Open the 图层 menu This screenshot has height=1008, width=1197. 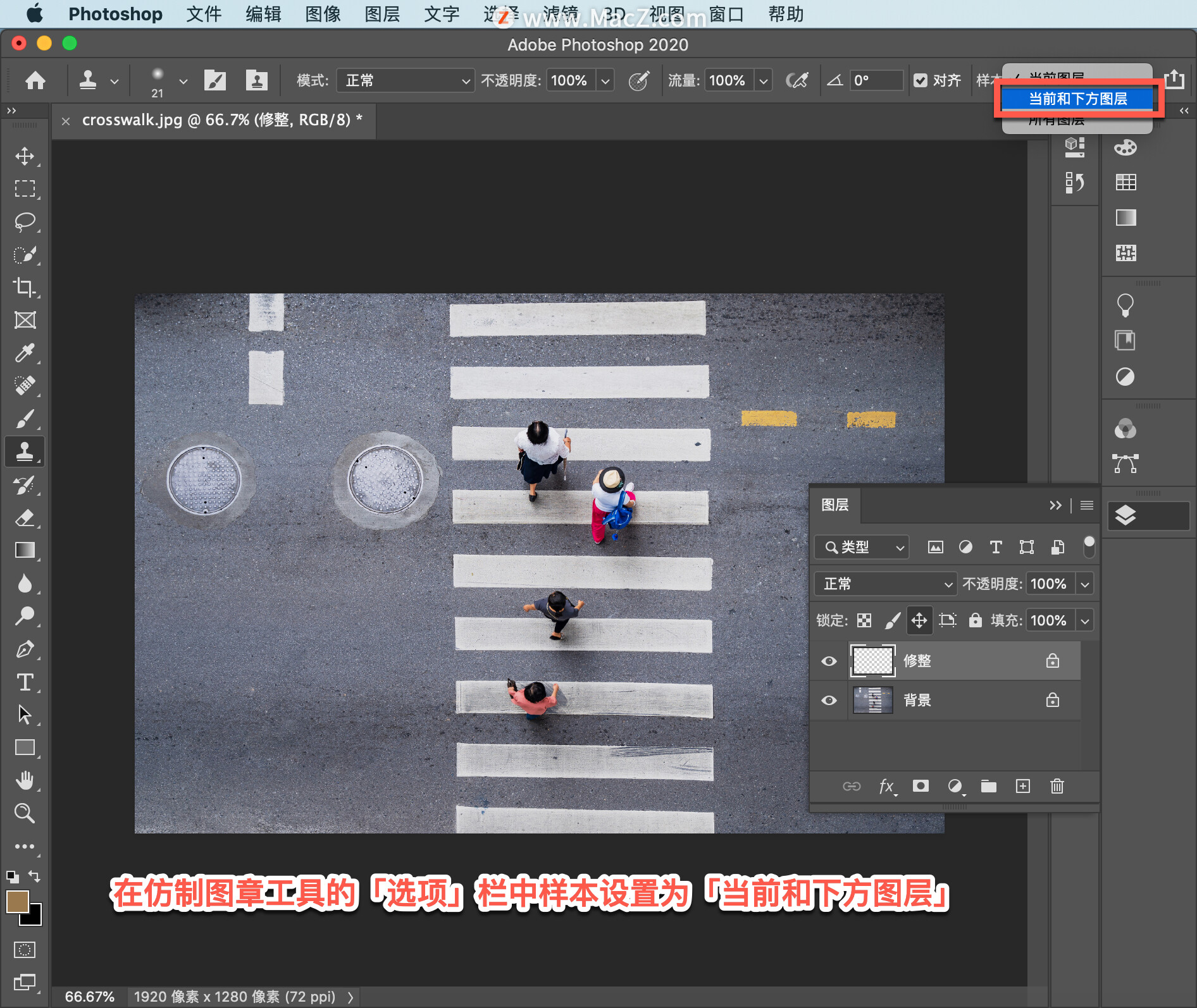click(x=382, y=14)
